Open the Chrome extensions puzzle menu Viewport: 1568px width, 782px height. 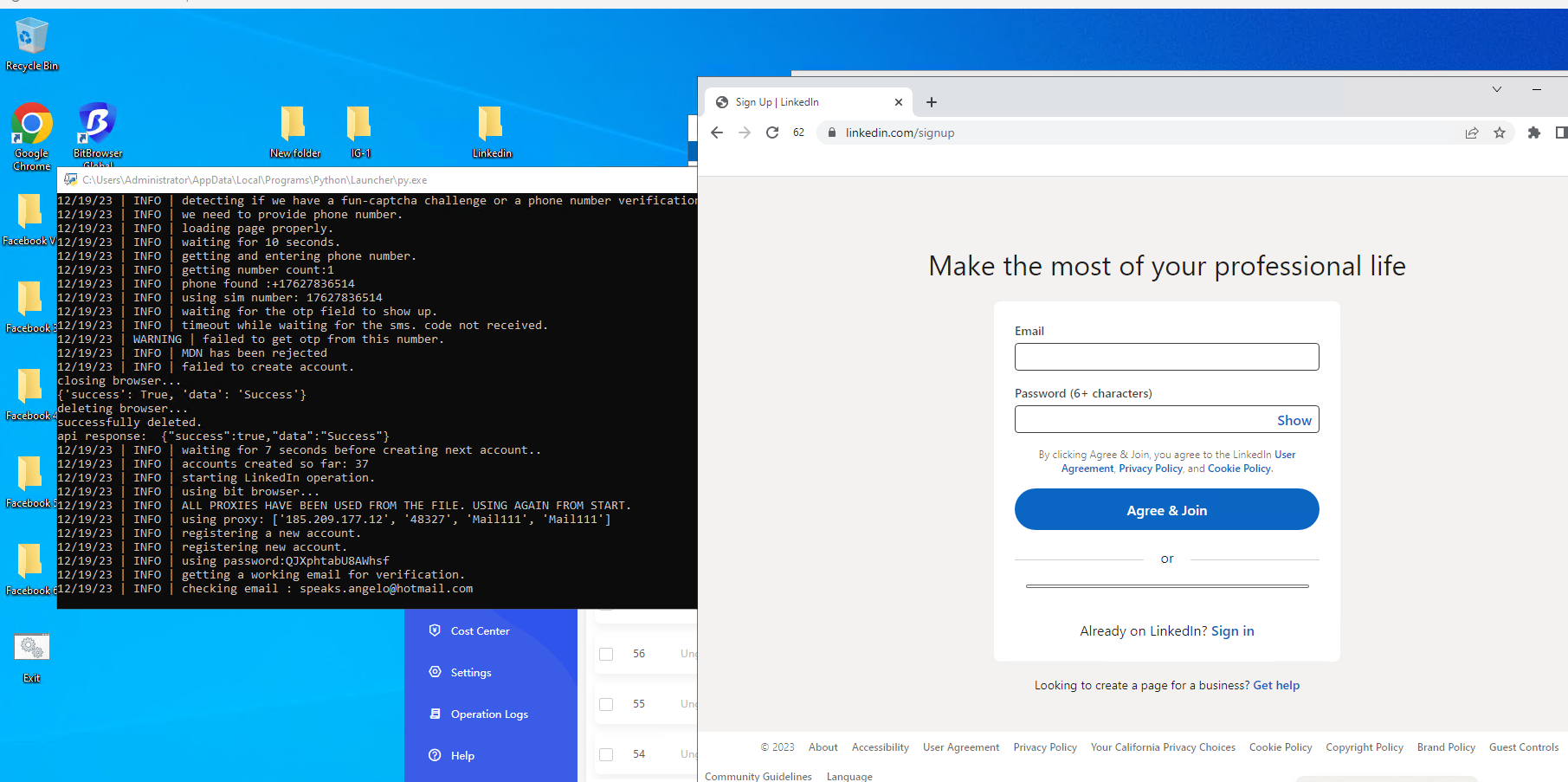tap(1534, 132)
